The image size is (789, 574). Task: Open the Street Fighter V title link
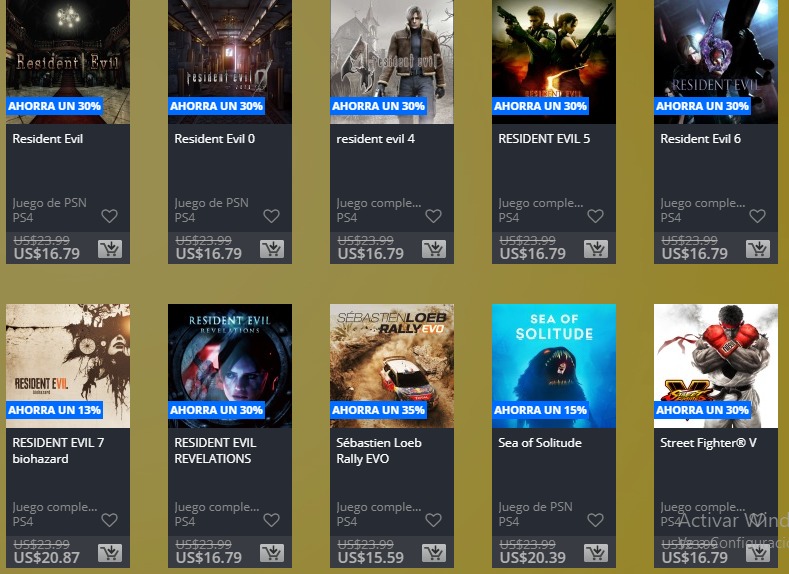[x=708, y=443]
